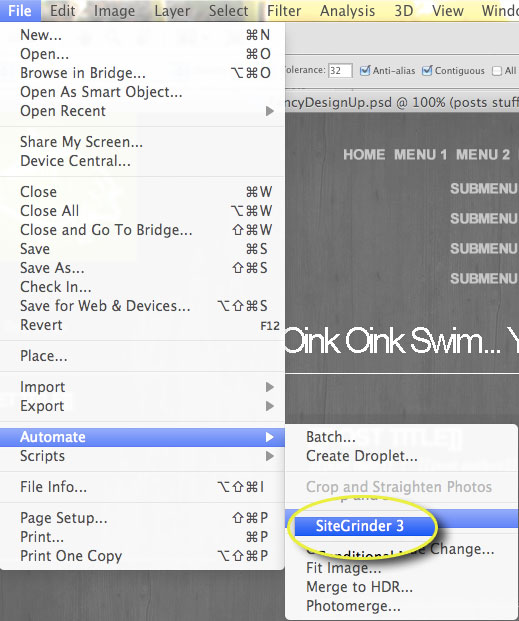Open the View menu
The height and width of the screenshot is (621, 519).
[448, 11]
